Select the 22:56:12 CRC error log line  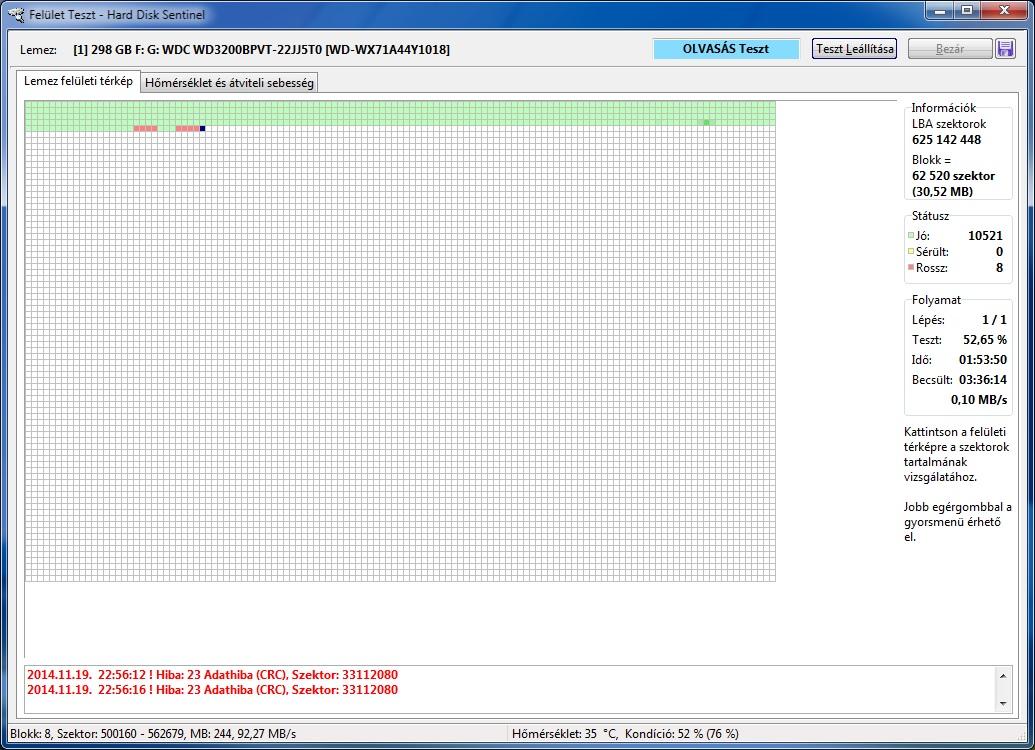(213, 675)
